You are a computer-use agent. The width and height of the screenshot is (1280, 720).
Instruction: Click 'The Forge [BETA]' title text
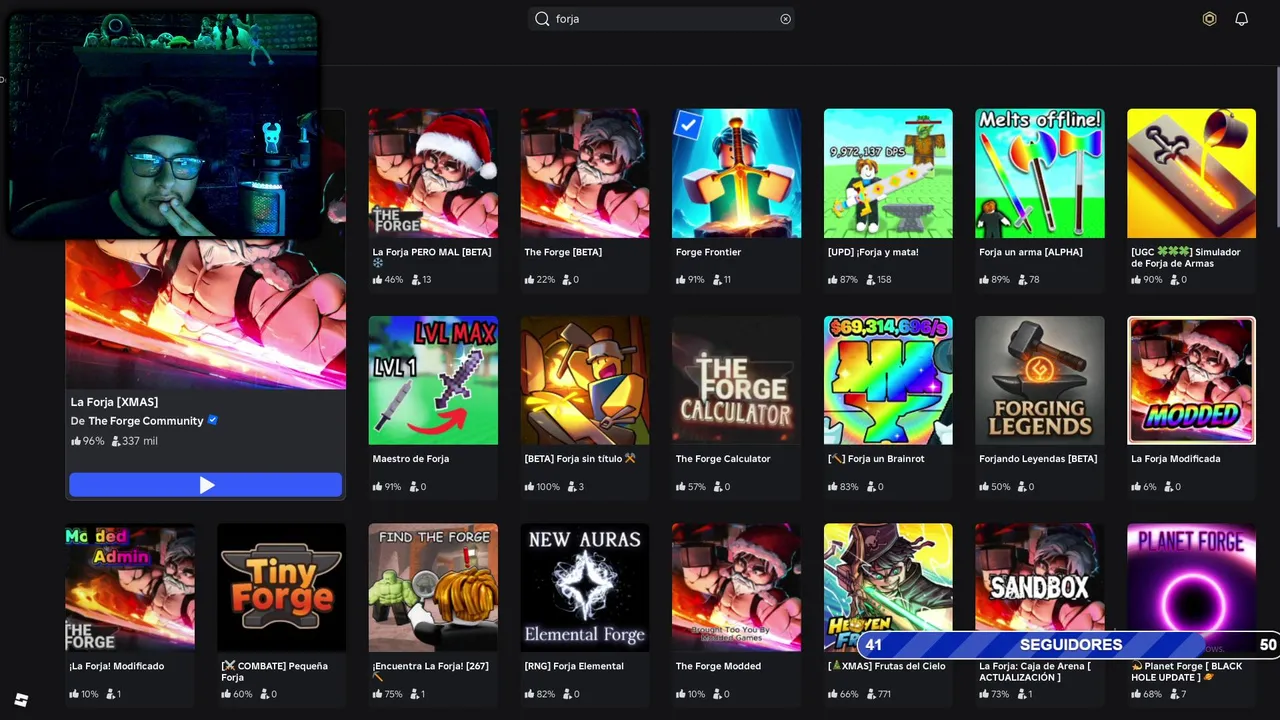coord(563,252)
